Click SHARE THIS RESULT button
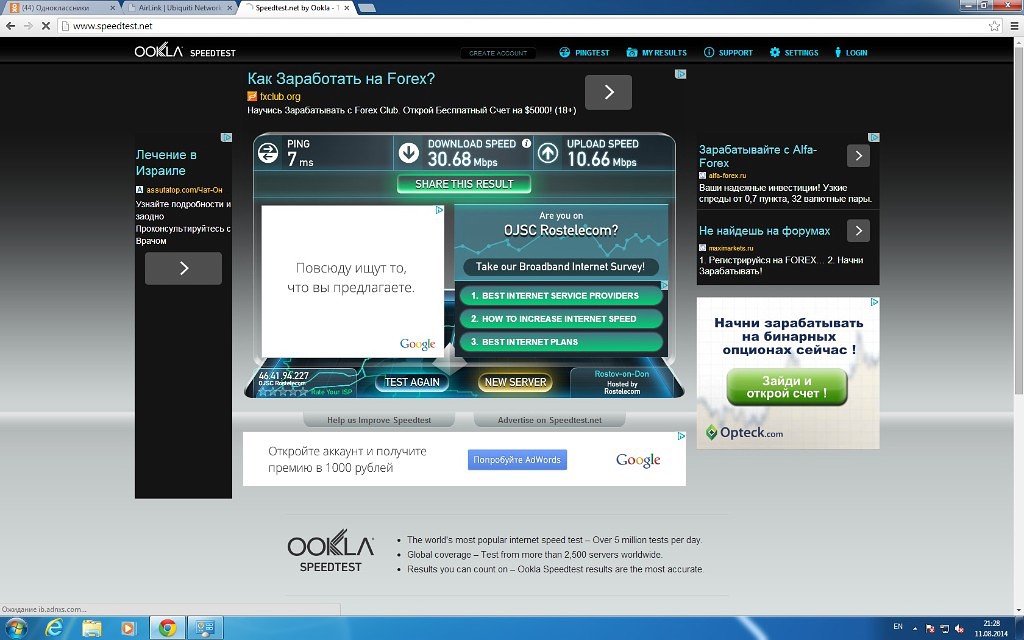This screenshot has height=640, width=1024. tap(464, 184)
